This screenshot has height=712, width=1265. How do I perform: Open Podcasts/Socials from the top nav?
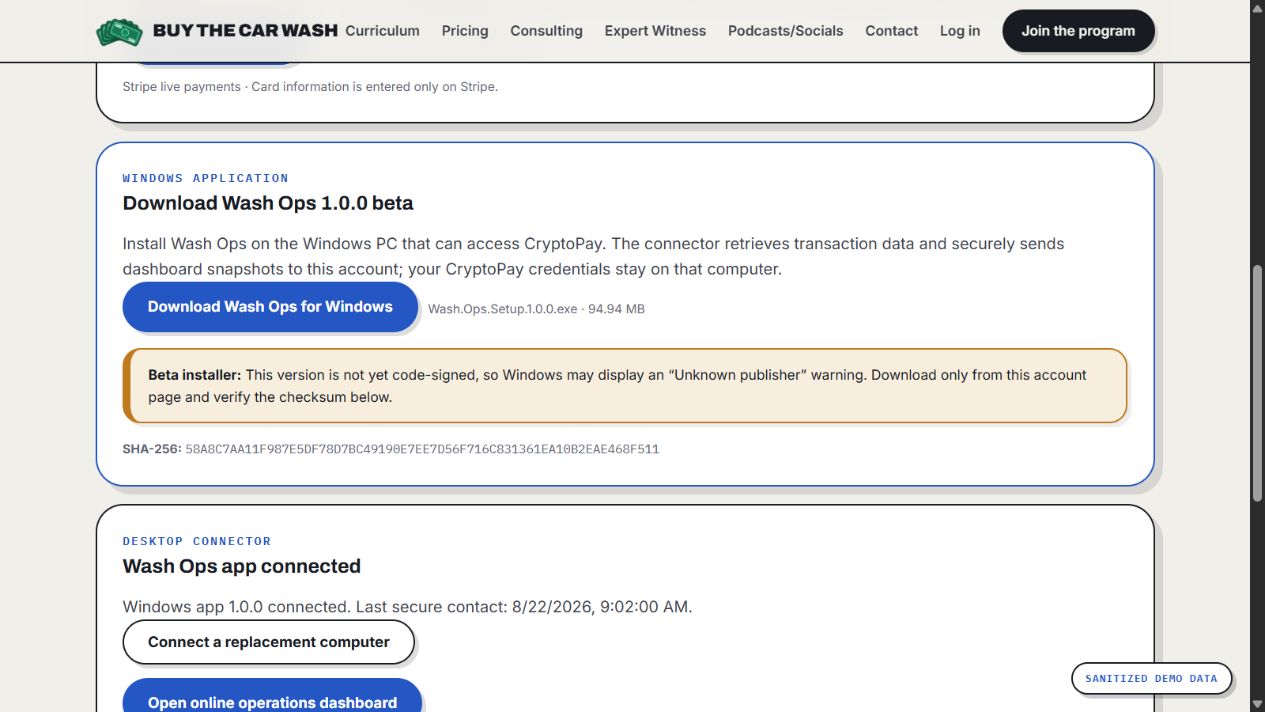click(785, 31)
